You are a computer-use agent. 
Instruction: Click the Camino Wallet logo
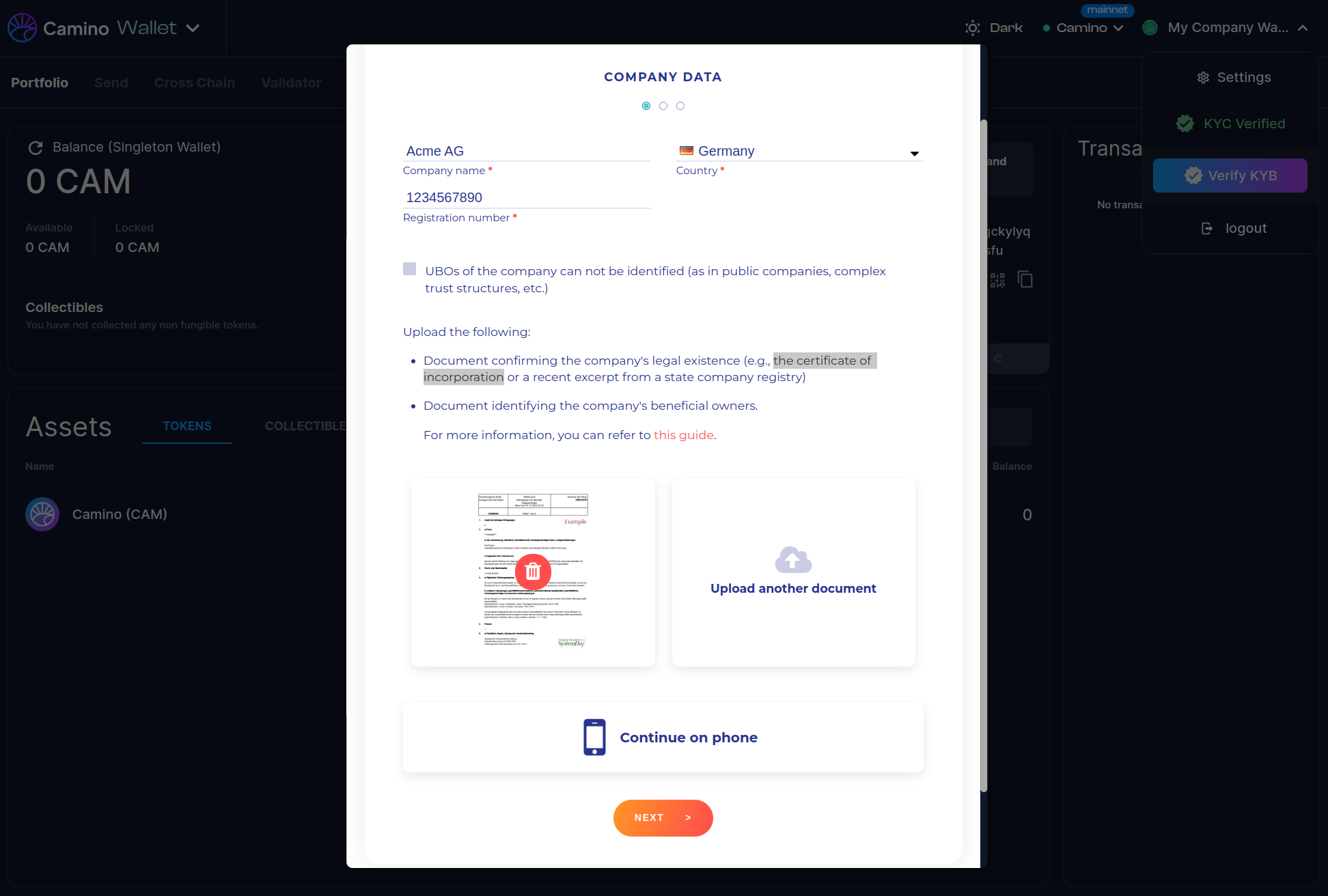22,28
